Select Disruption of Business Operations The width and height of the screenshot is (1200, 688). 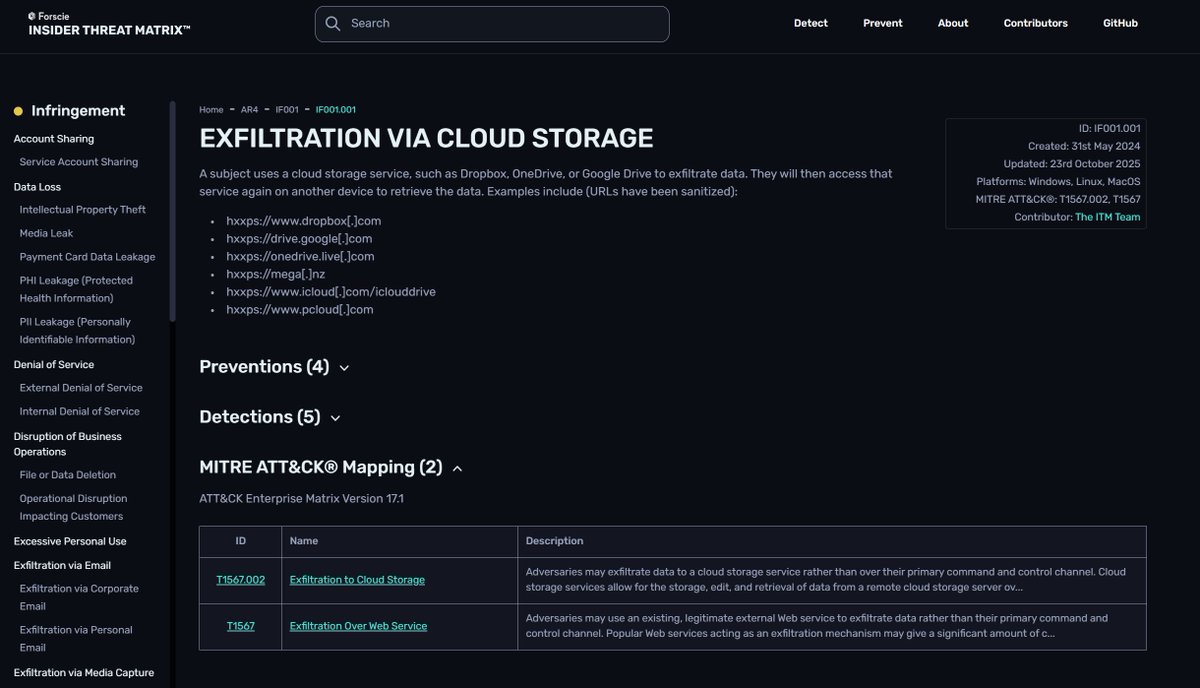tap(68, 444)
